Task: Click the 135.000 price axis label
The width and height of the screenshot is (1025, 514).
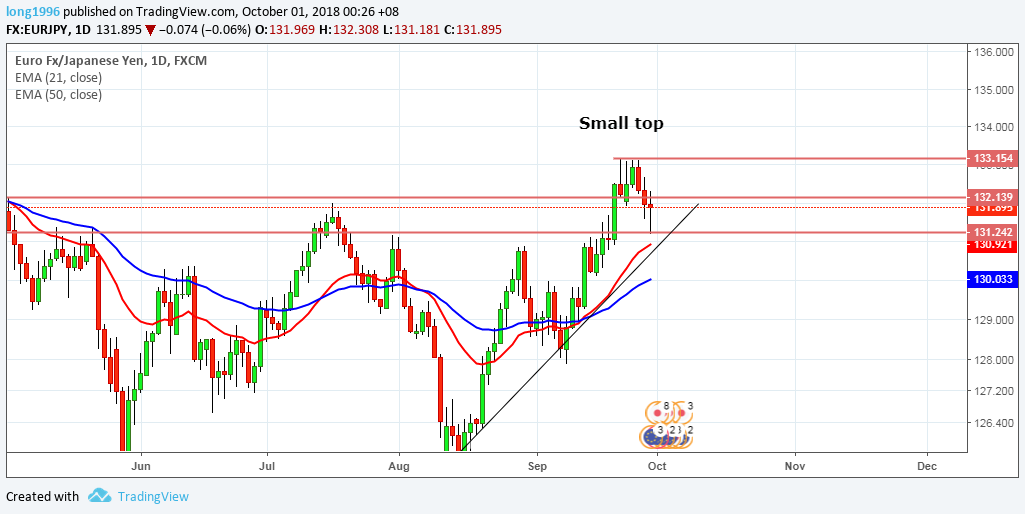Action: pos(994,90)
